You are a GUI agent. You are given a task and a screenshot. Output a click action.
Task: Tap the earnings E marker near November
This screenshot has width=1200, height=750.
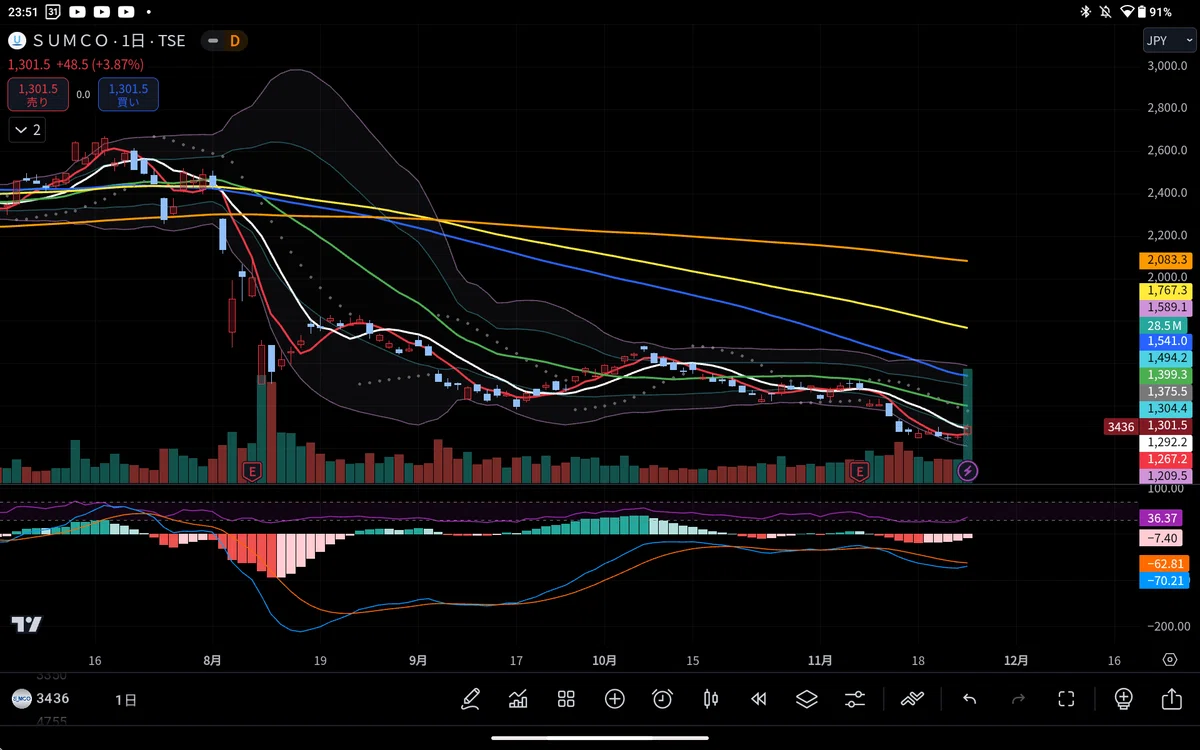[858, 470]
